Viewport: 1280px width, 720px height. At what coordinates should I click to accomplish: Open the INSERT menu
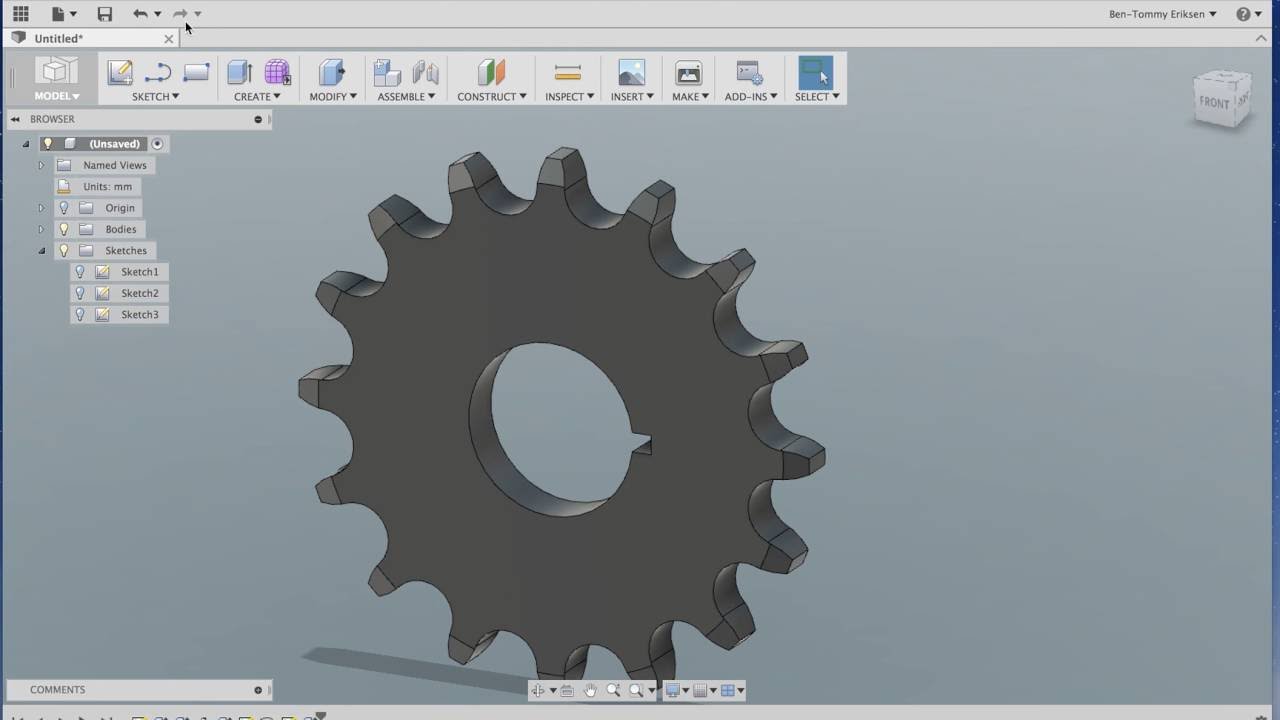point(632,97)
